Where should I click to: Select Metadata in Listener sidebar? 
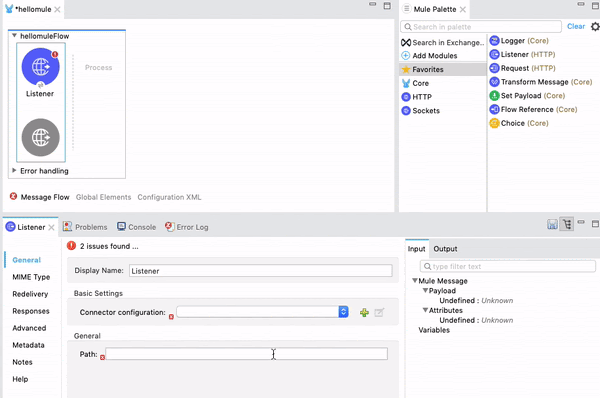pyautogui.click(x=28, y=345)
